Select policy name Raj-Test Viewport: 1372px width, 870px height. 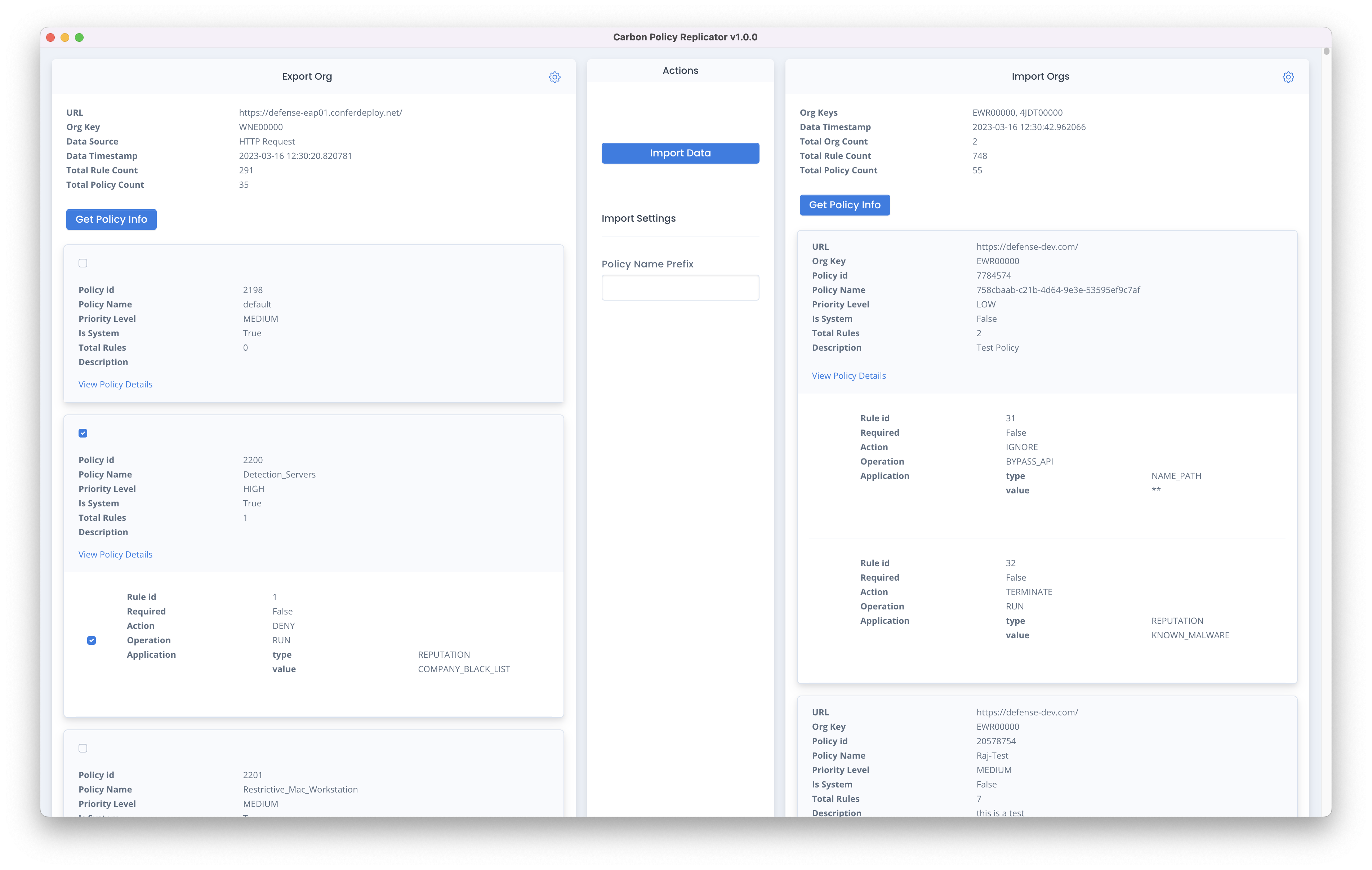tap(992, 755)
